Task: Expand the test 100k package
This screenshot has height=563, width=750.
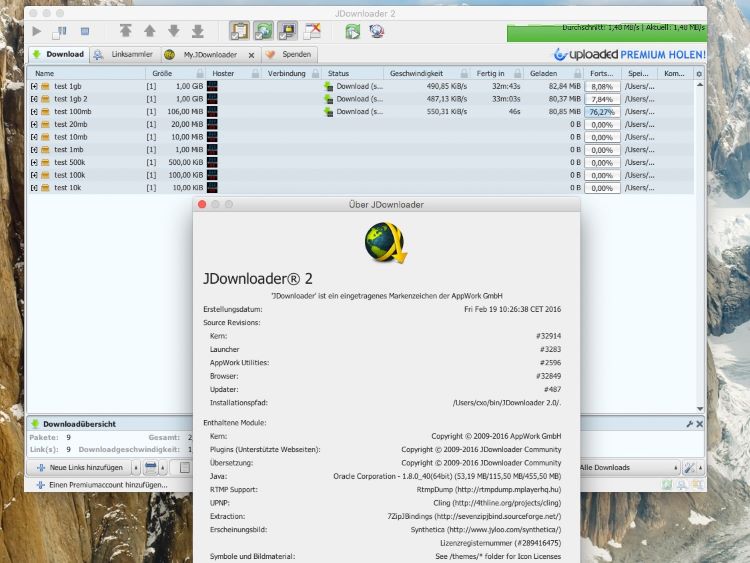Action: coord(34,175)
